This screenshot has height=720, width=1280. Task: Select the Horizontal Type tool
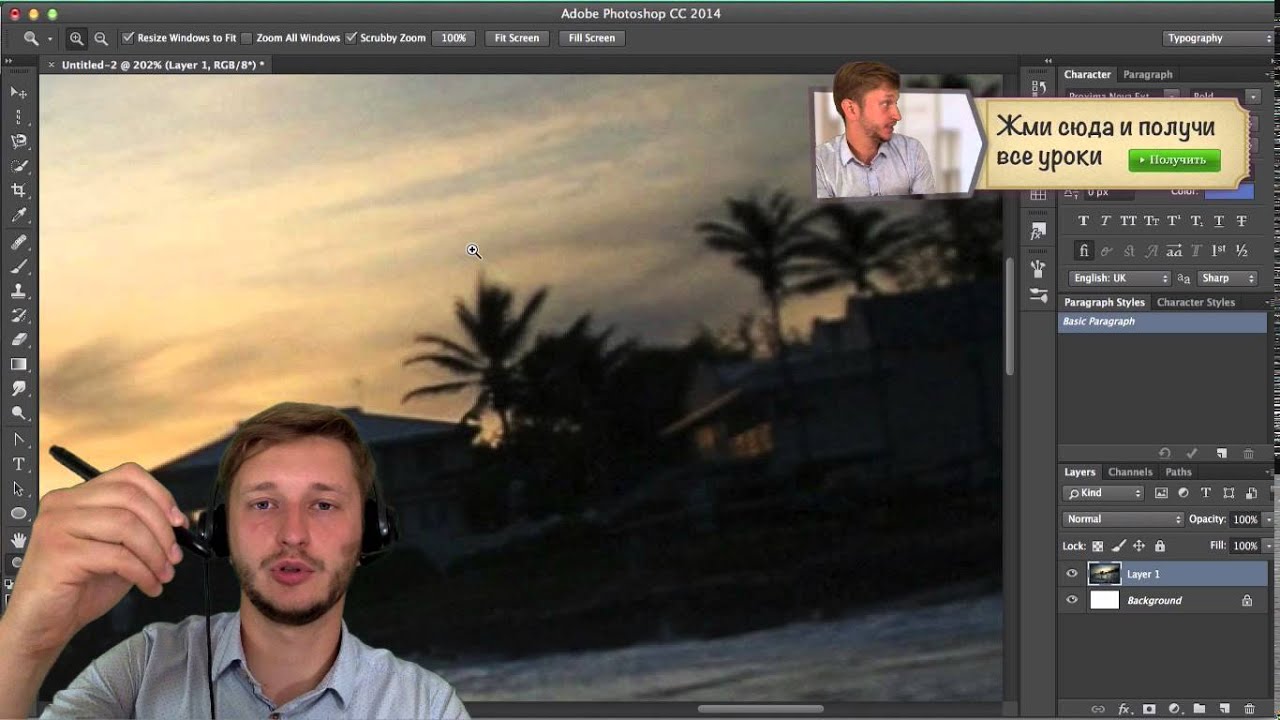click(x=18, y=464)
